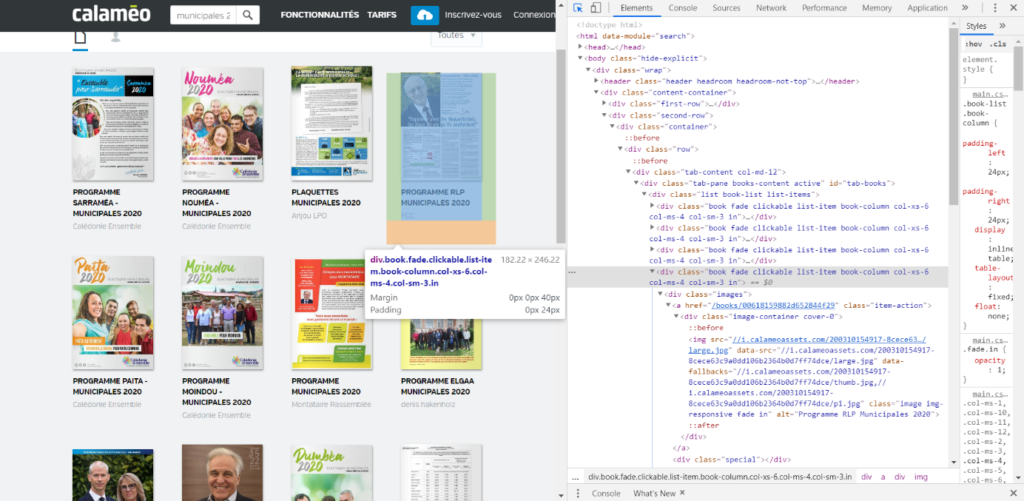
Task: Collapse the body hide-explicit node
Action: [x=580, y=58]
